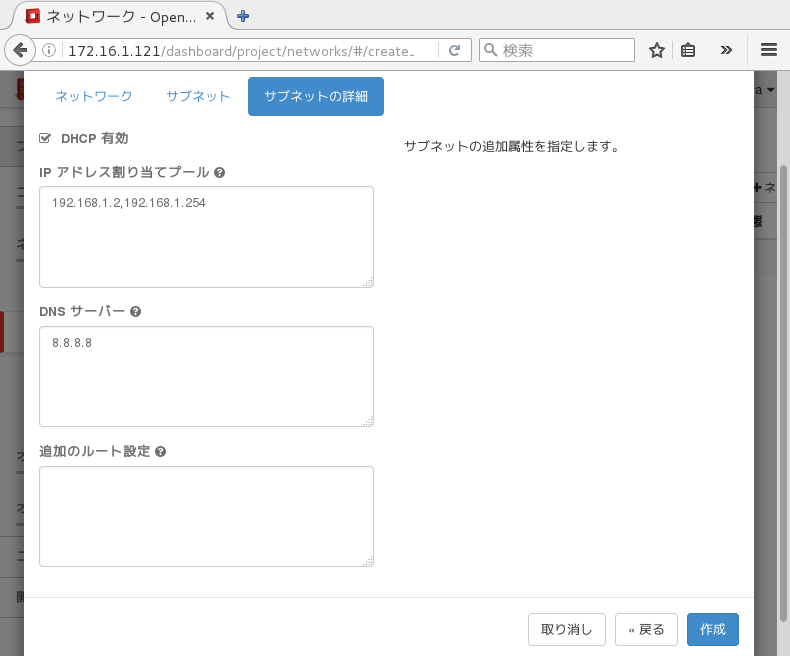
Task: Click the resize grip of IP pool textarea
Action: (368, 283)
